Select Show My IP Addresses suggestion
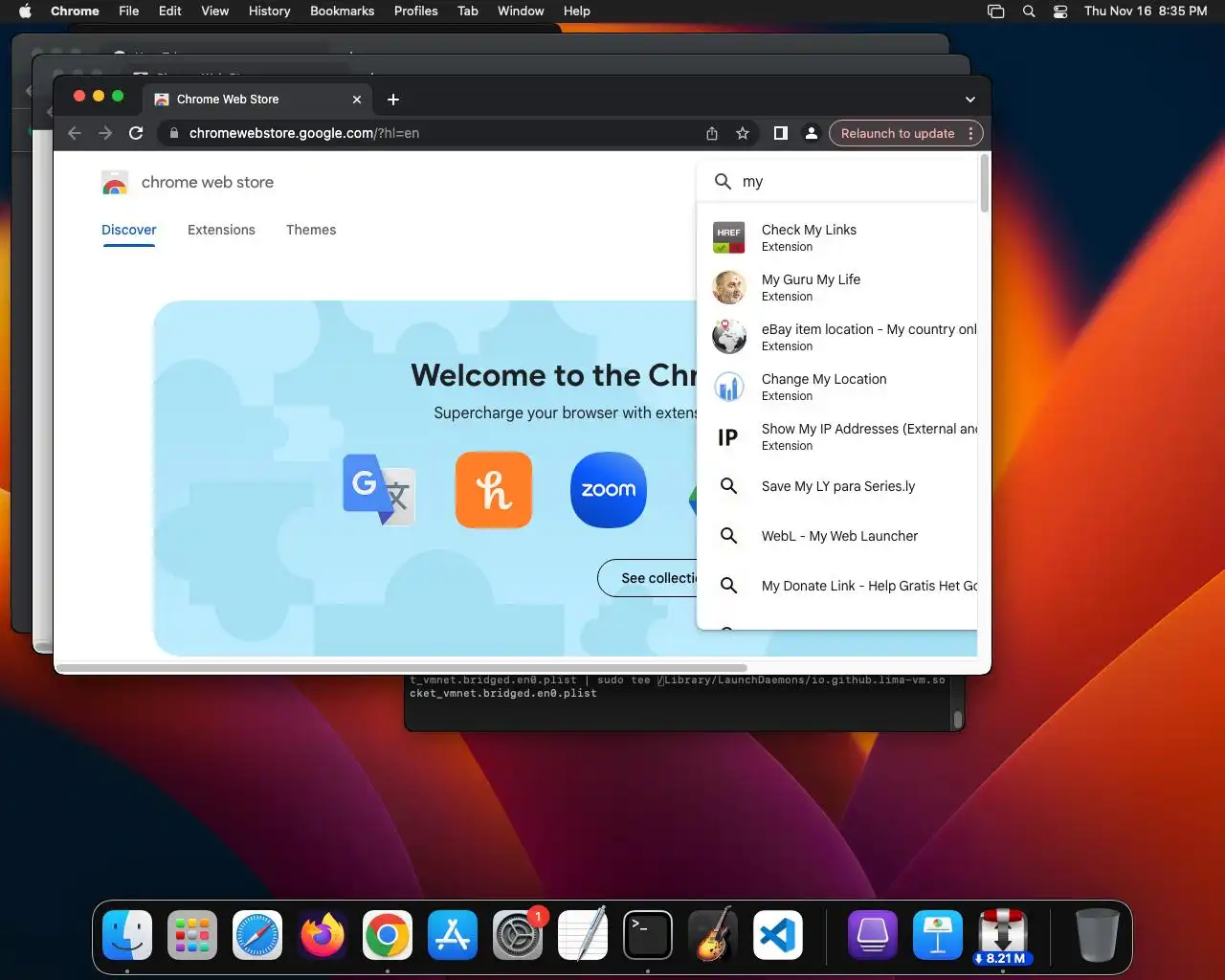 tap(838, 436)
